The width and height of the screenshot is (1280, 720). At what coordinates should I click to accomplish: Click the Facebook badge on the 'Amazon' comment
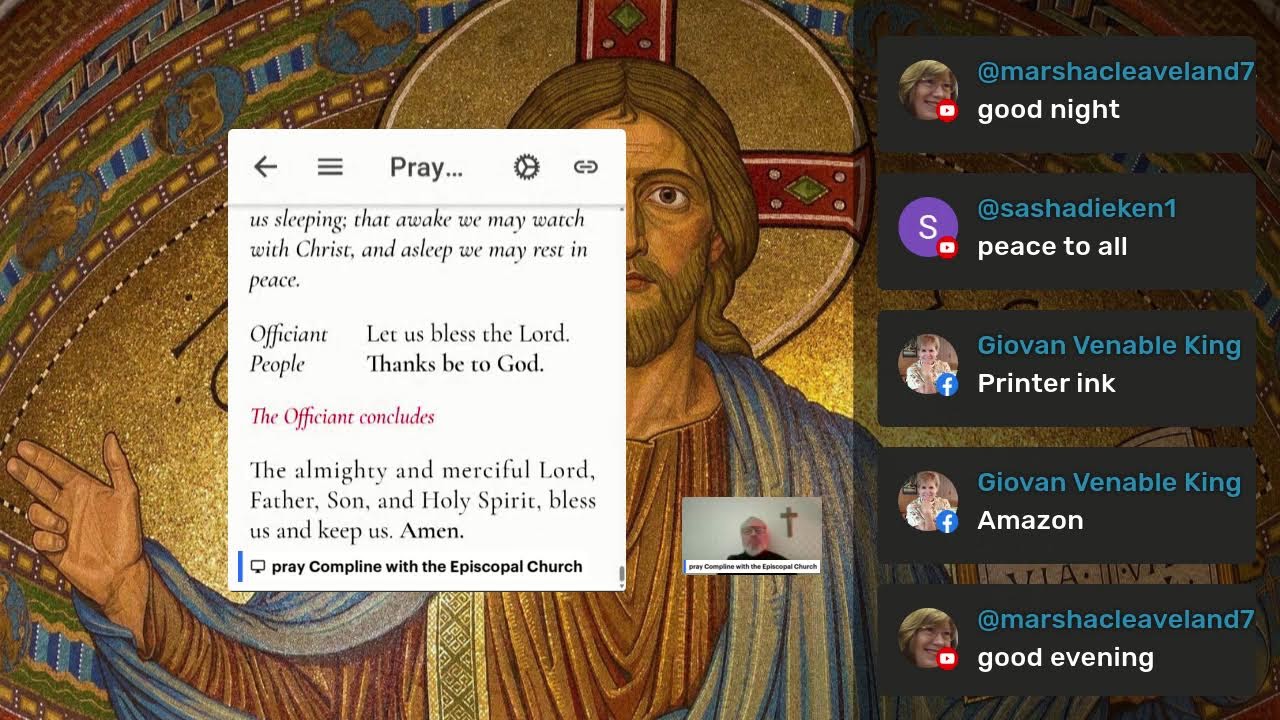point(947,522)
